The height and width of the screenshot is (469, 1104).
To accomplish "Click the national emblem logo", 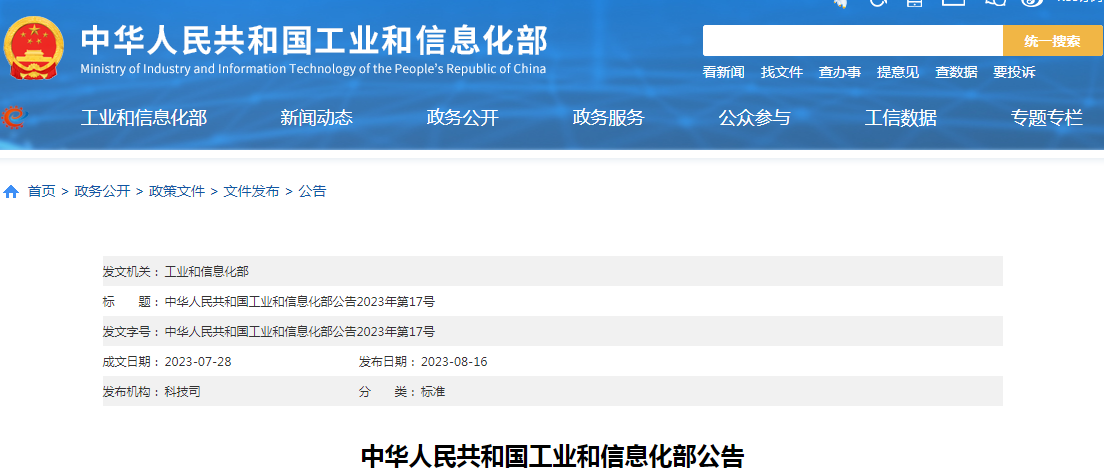I will point(34,48).
